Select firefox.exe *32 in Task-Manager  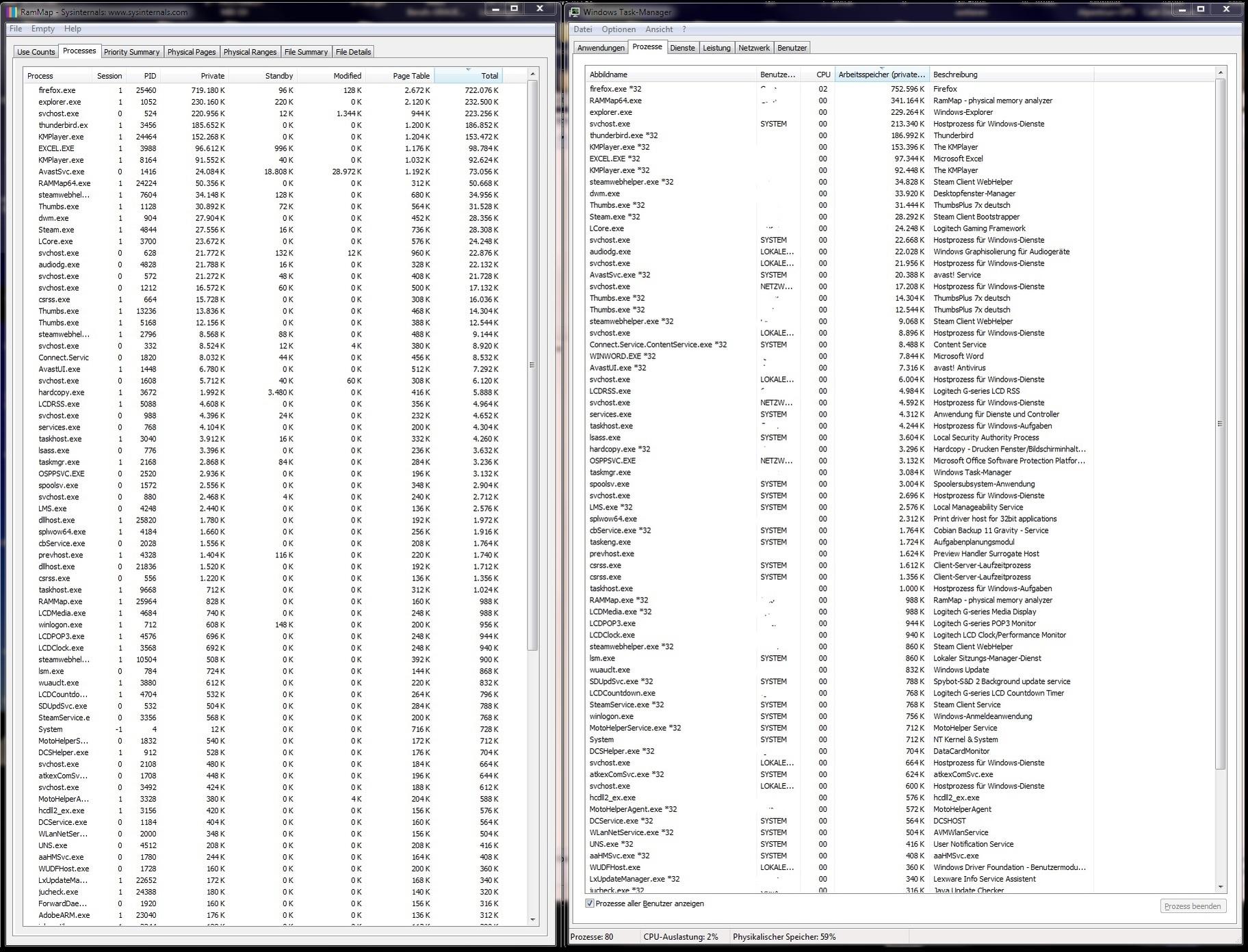point(840,89)
